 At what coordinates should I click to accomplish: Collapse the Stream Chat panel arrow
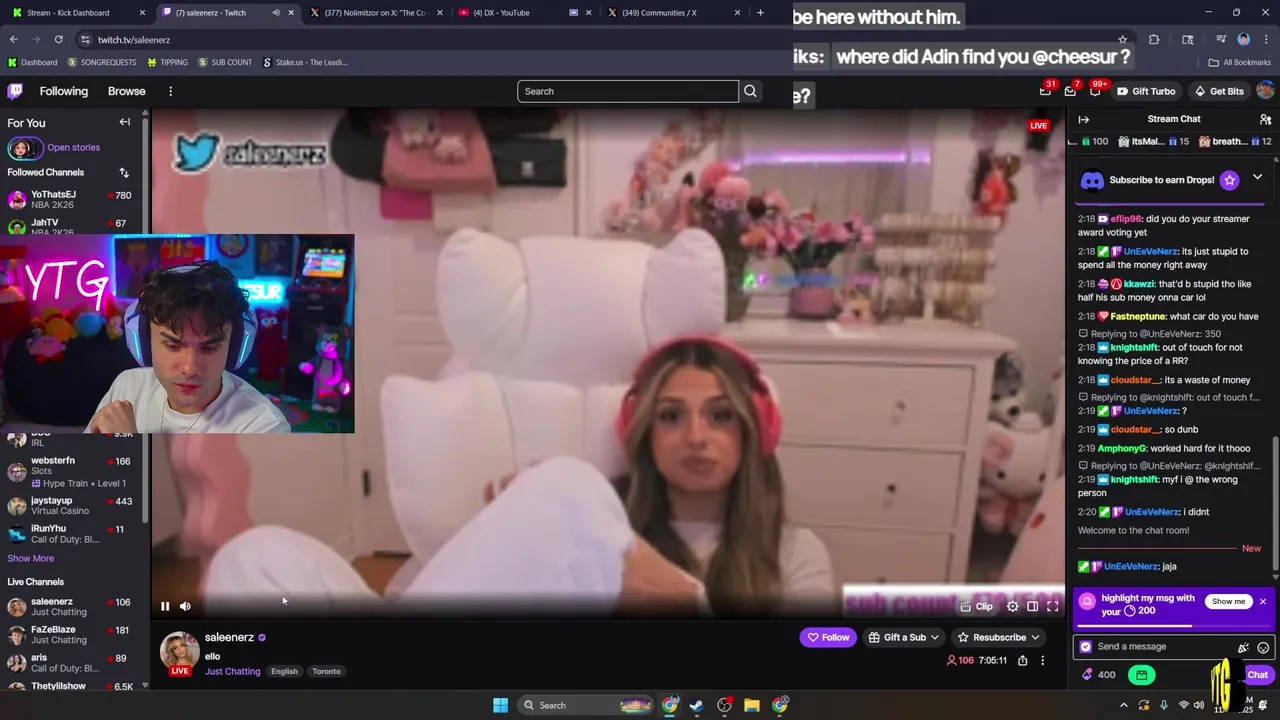(x=1083, y=119)
